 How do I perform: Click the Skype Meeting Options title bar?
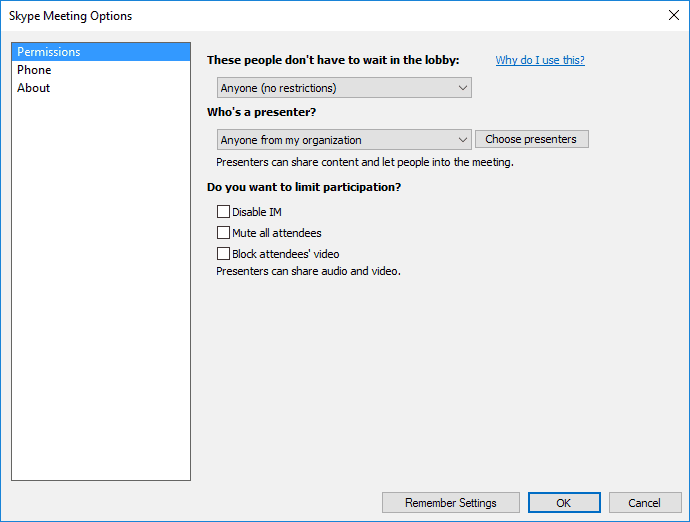pos(300,16)
